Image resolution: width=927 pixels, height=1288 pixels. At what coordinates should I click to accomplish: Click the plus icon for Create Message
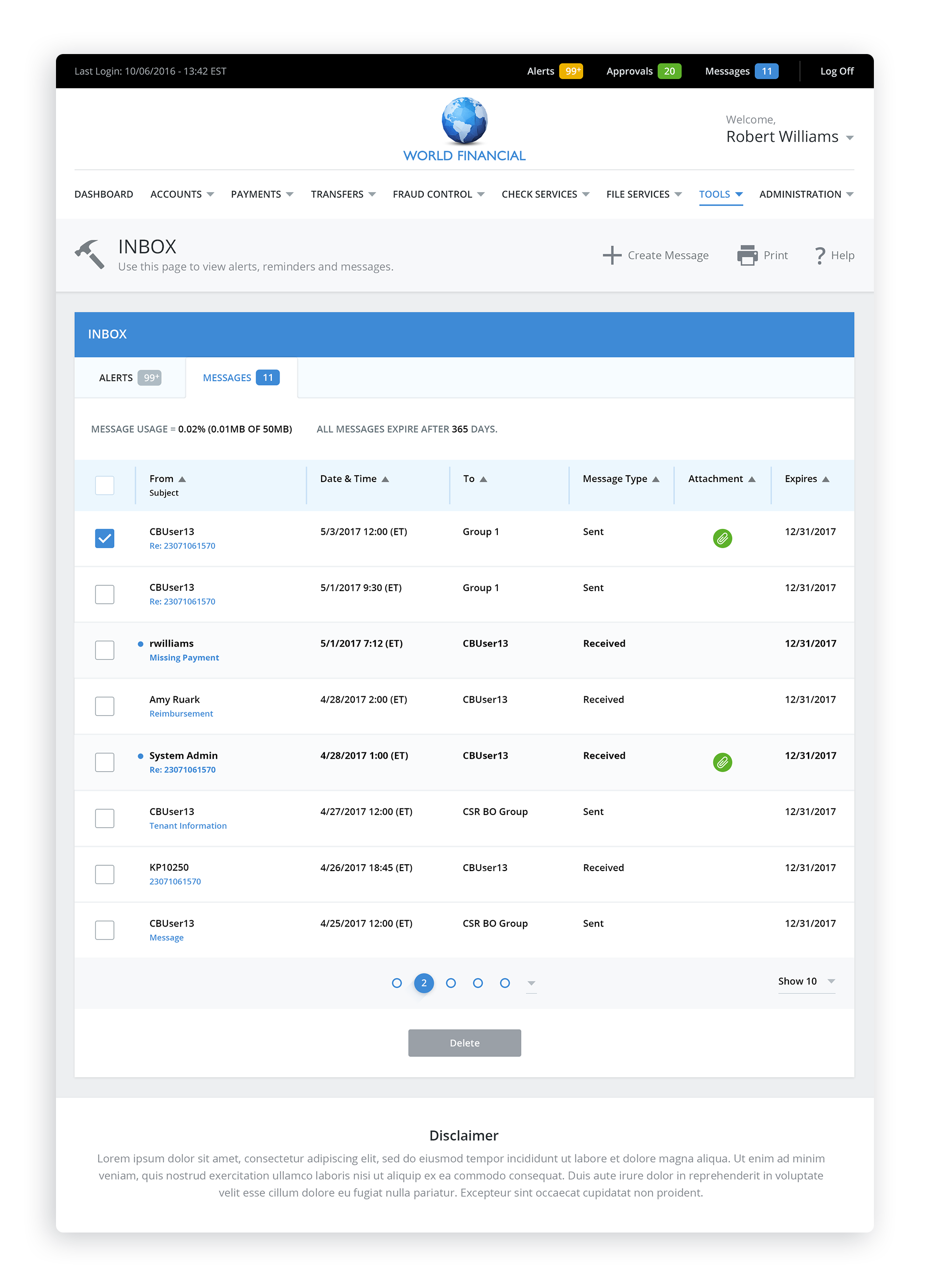coord(611,255)
